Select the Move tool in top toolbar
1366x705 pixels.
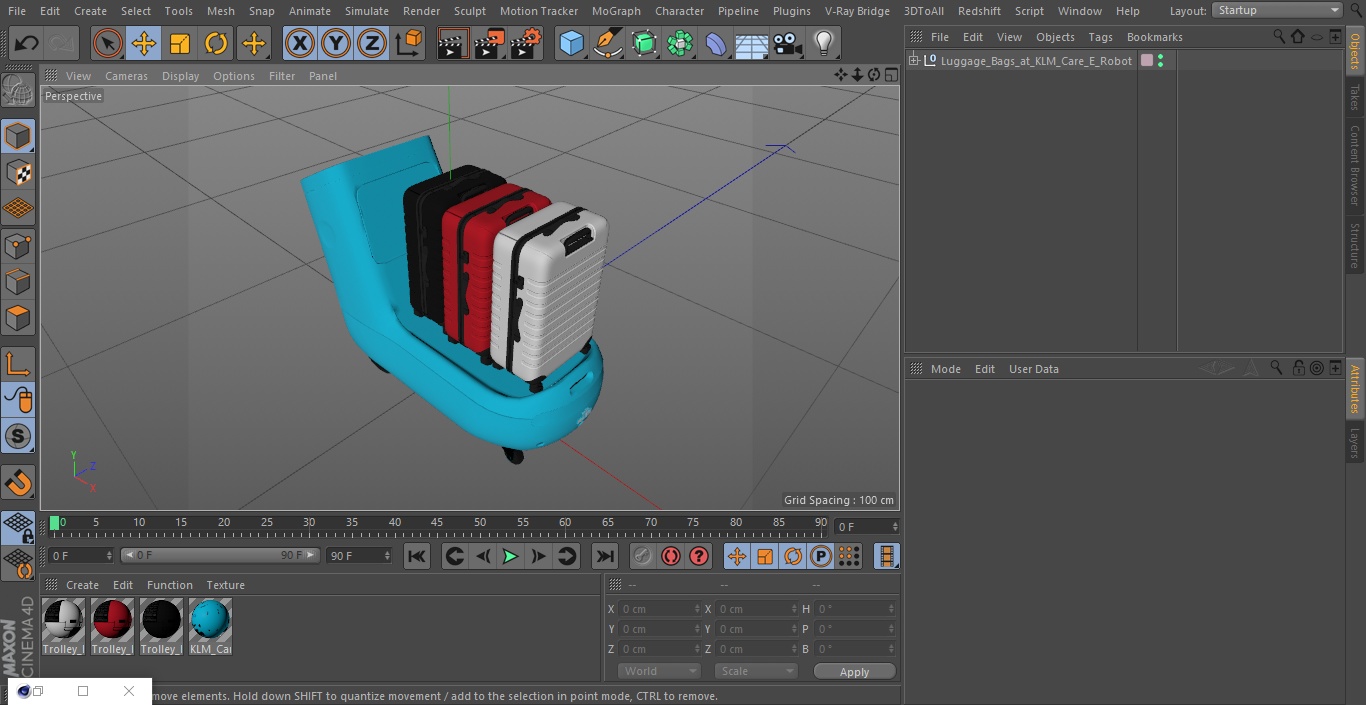coord(144,43)
